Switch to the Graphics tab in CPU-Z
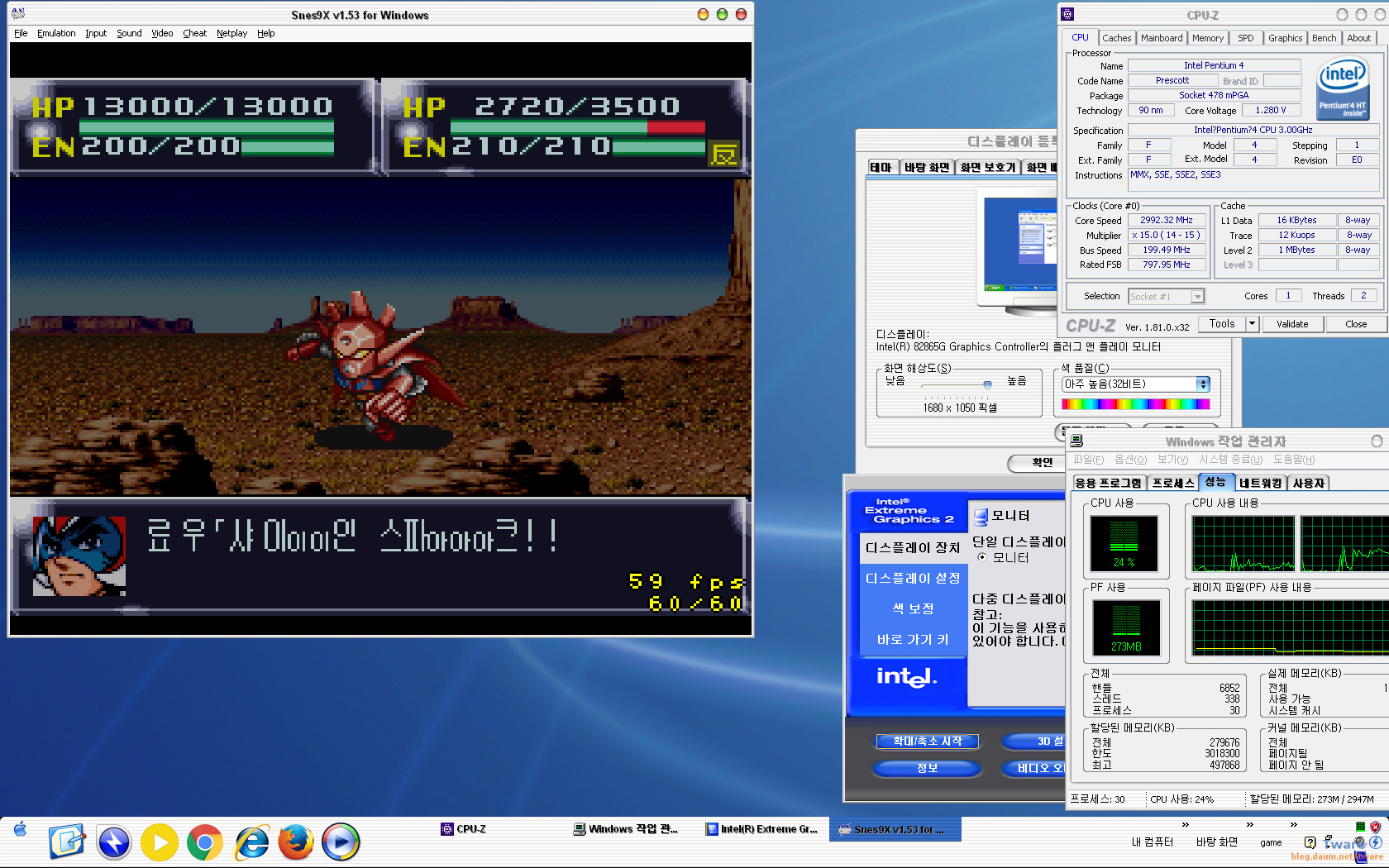The height and width of the screenshot is (868, 1389). [1286, 38]
